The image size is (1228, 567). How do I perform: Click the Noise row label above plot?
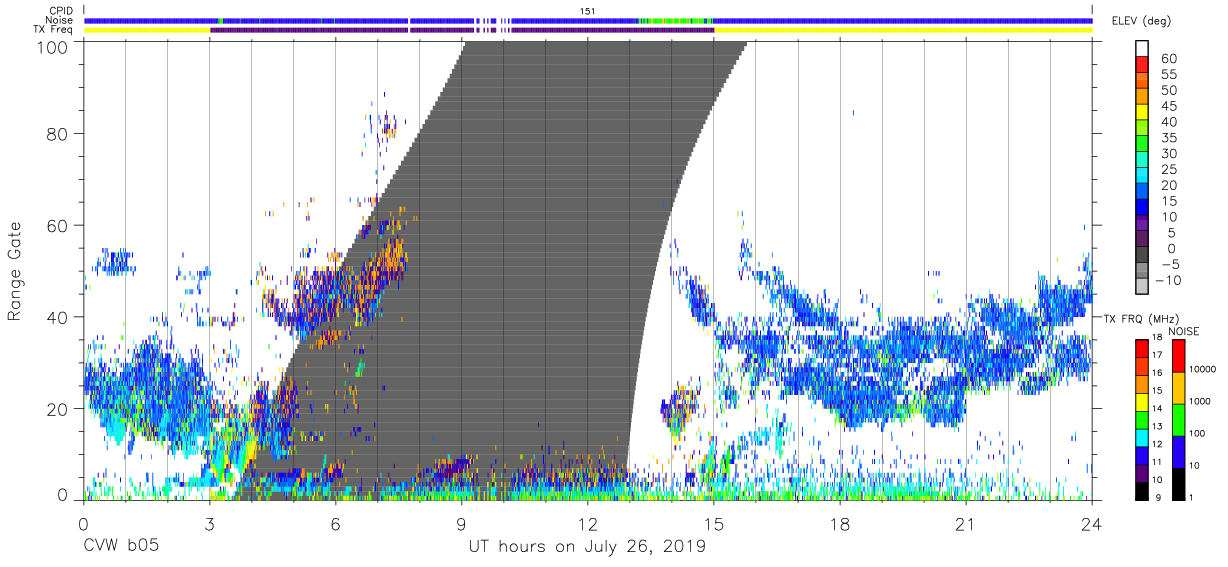pyautogui.click(x=59, y=20)
